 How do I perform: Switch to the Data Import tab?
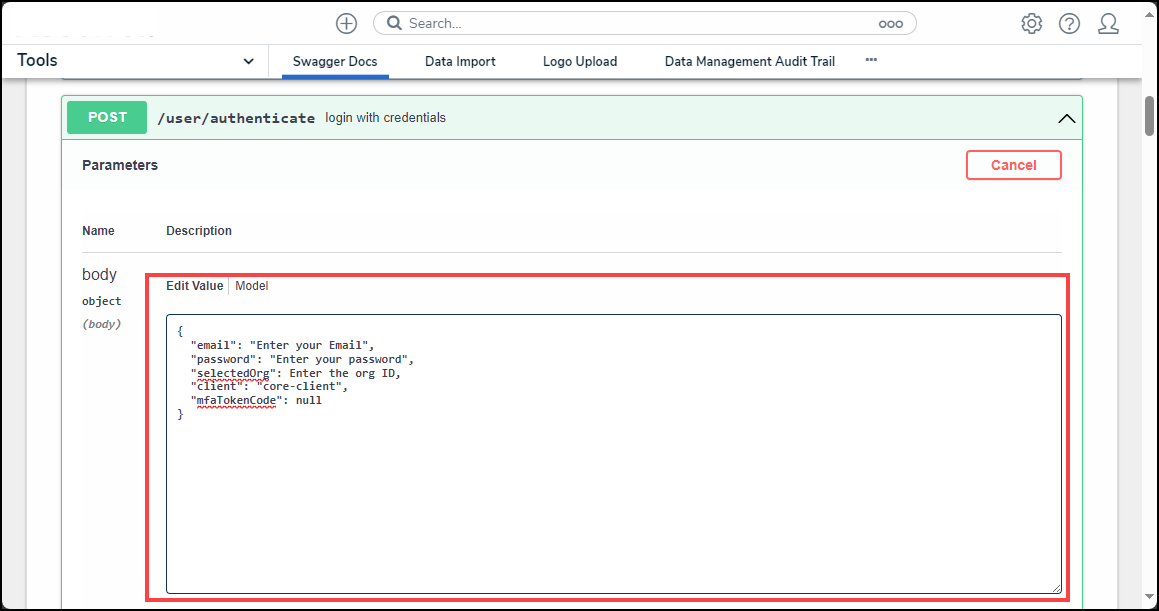point(460,61)
